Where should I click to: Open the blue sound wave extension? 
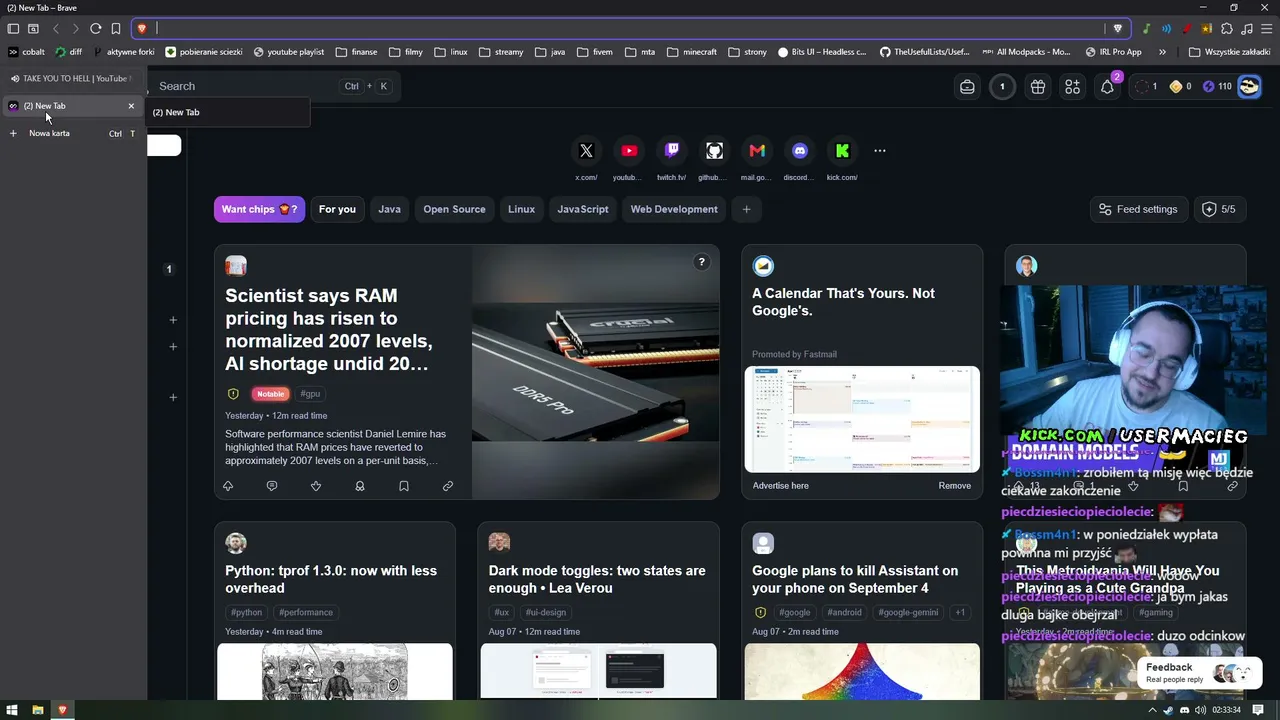[1167, 29]
